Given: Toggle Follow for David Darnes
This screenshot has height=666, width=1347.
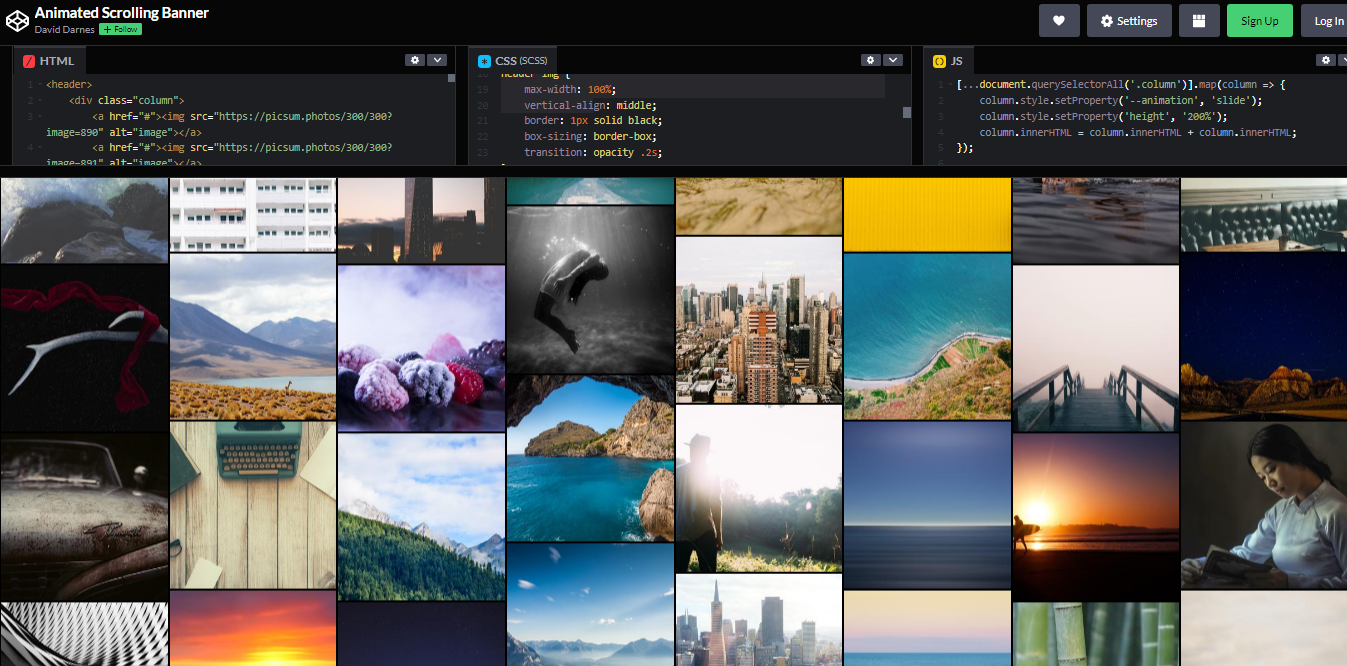Looking at the screenshot, I should pyautogui.click(x=120, y=30).
